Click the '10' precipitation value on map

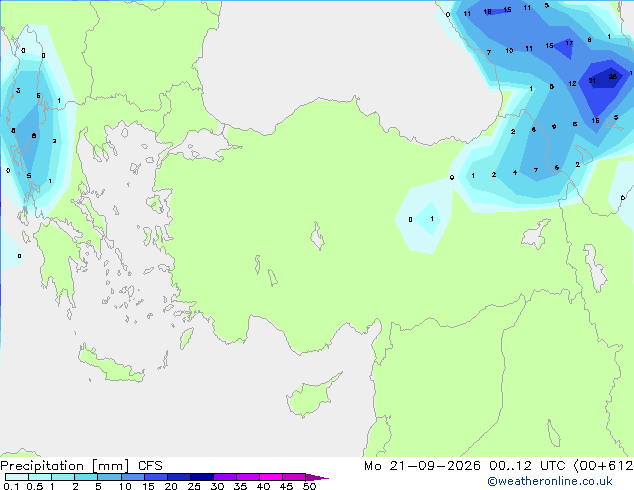coord(509,51)
